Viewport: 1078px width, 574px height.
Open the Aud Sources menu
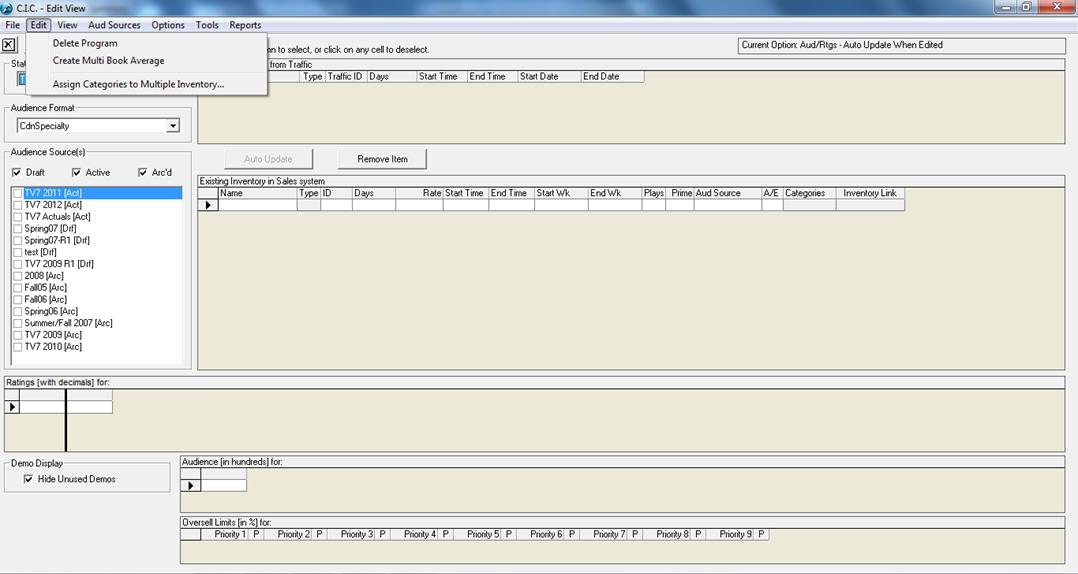click(114, 25)
